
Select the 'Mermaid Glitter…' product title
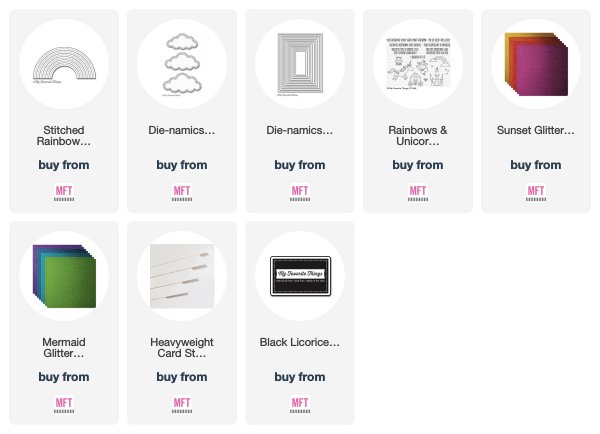pyautogui.click(x=64, y=348)
